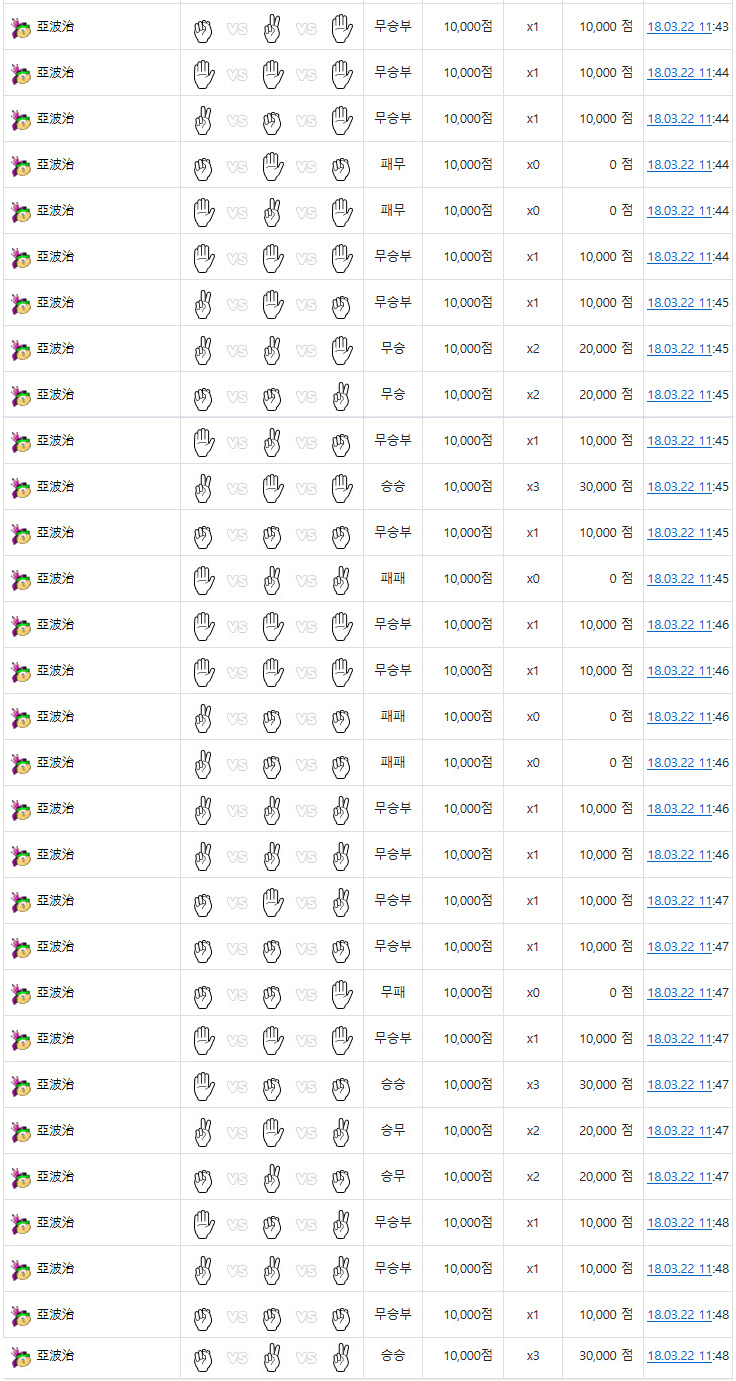Screen dimensions: 736x1381
Task: Click 0 점 payout in the 무패 row
Action: click(x=621, y=992)
